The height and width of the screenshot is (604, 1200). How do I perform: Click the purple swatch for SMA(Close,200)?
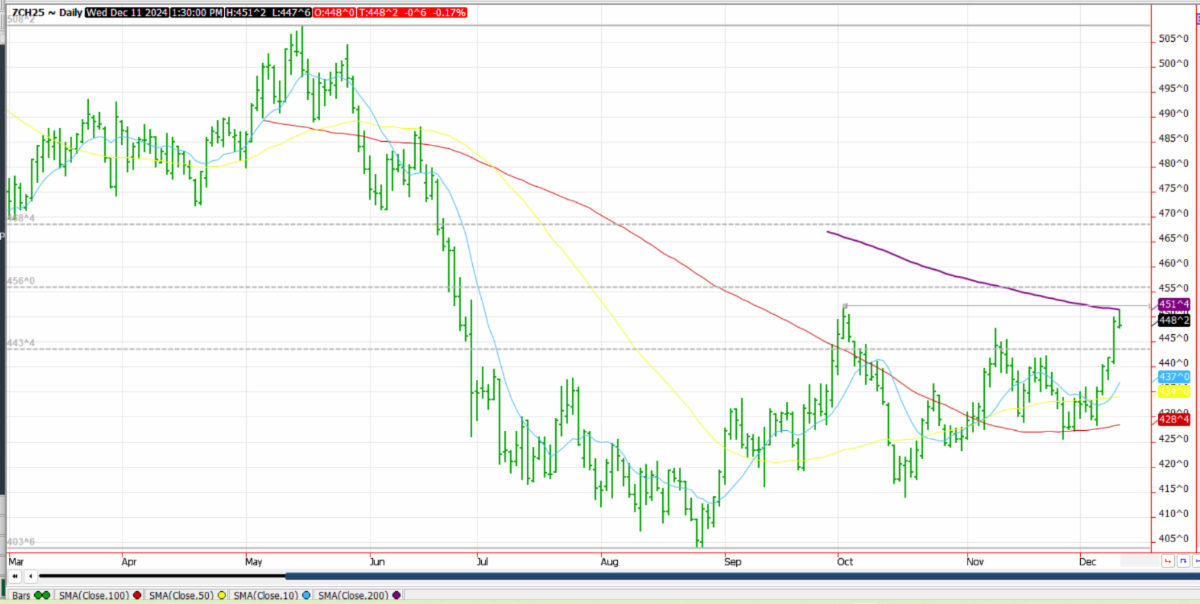tap(397, 596)
